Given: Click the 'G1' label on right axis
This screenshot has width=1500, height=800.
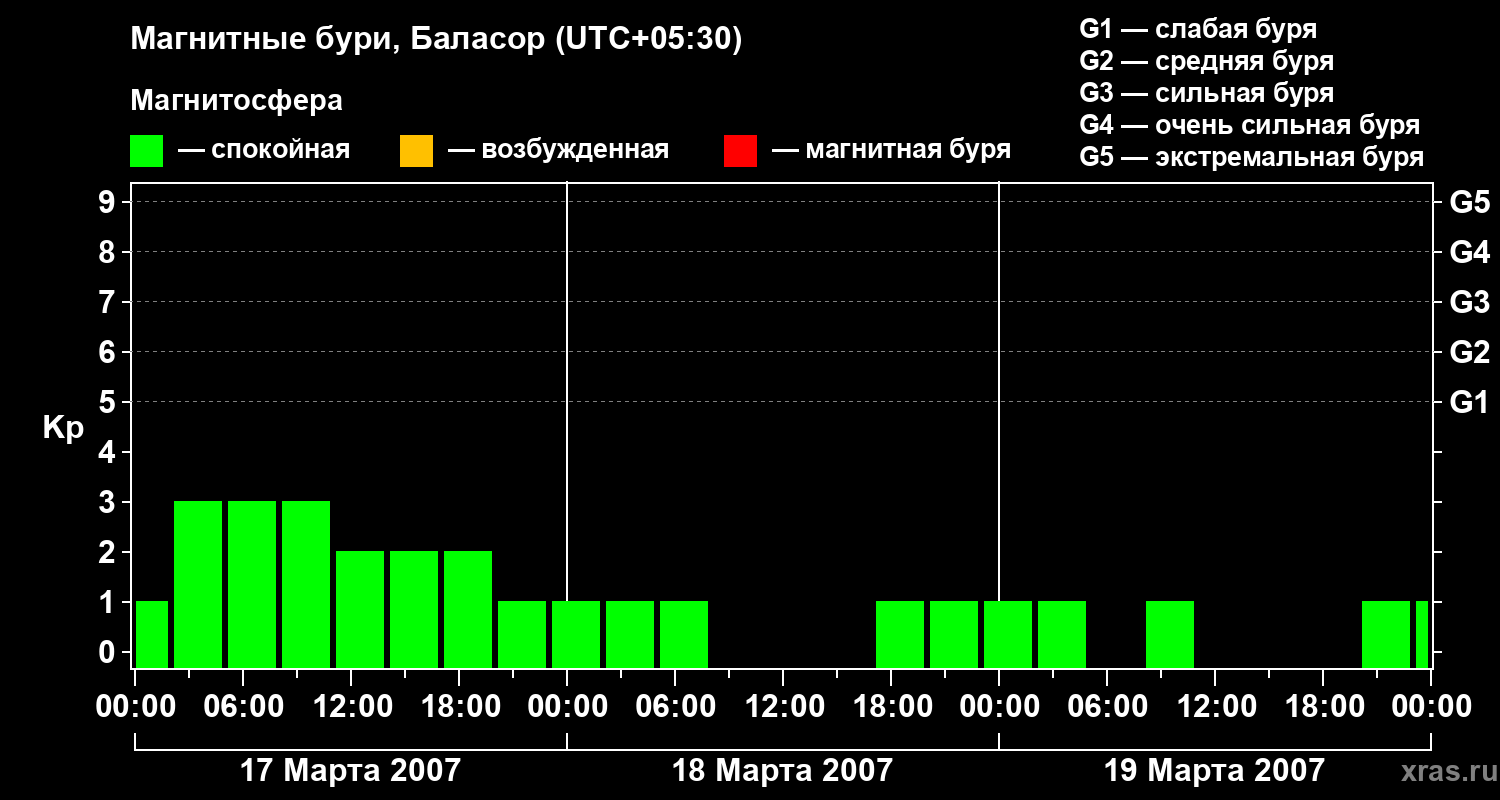Looking at the screenshot, I should tap(1469, 402).
